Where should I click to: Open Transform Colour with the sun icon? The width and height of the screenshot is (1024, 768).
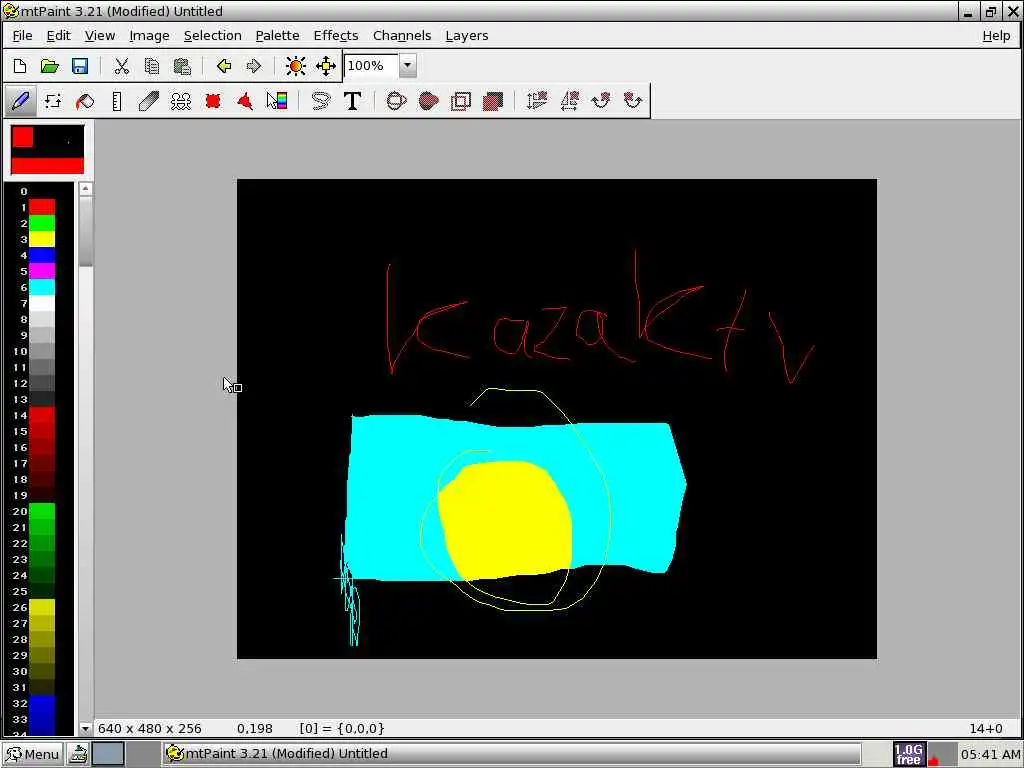pyautogui.click(x=296, y=66)
